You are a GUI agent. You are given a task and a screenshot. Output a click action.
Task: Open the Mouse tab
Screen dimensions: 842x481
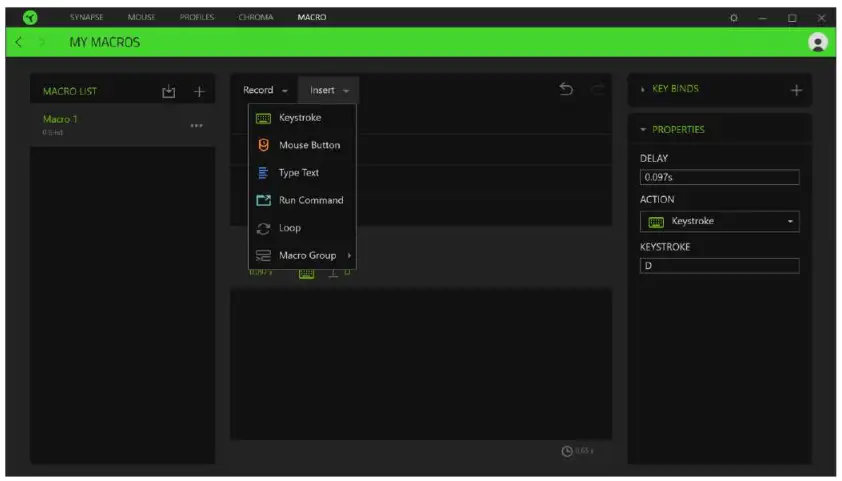click(141, 17)
